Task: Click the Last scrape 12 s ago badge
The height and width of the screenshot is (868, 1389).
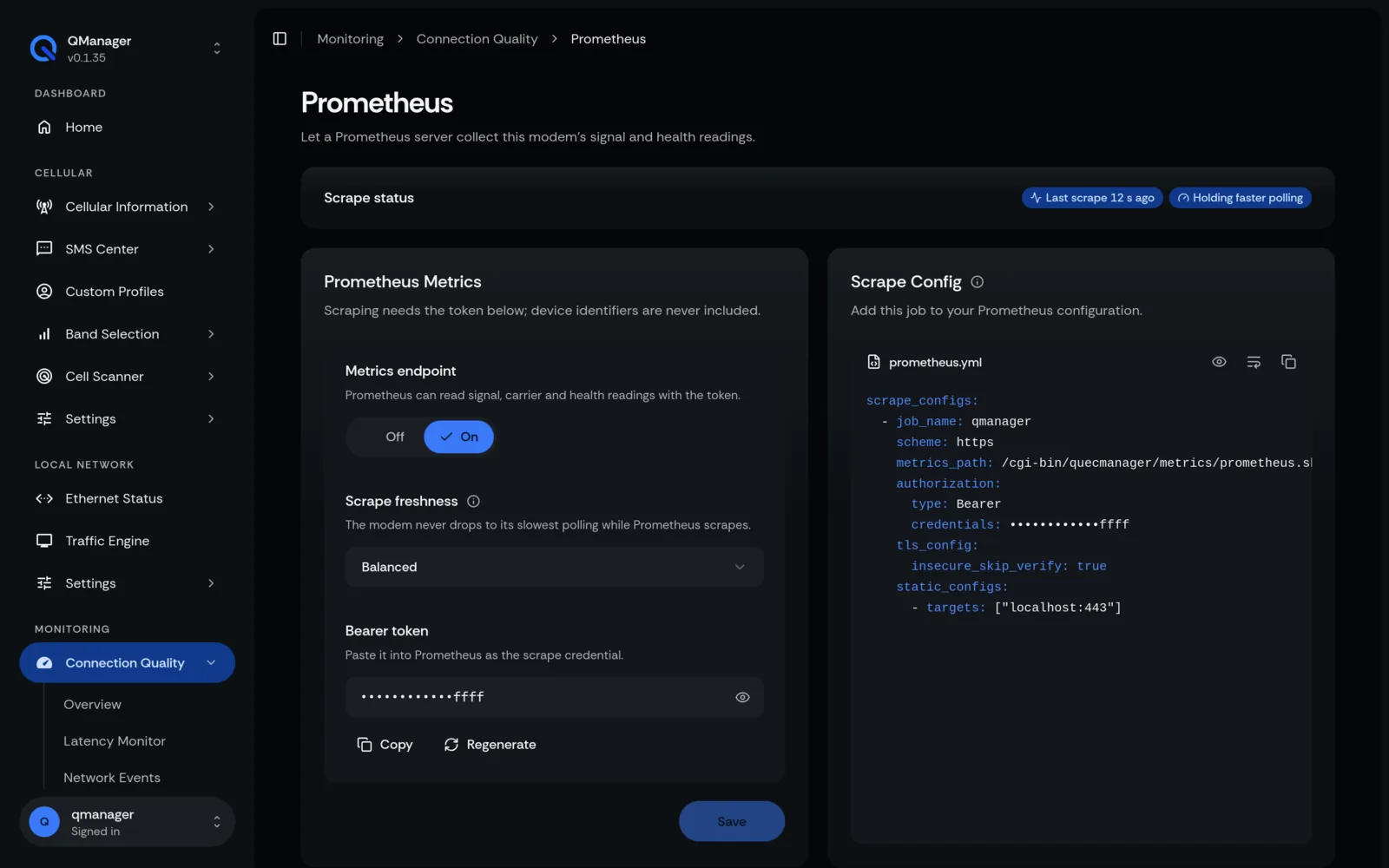Action: 1091,198
